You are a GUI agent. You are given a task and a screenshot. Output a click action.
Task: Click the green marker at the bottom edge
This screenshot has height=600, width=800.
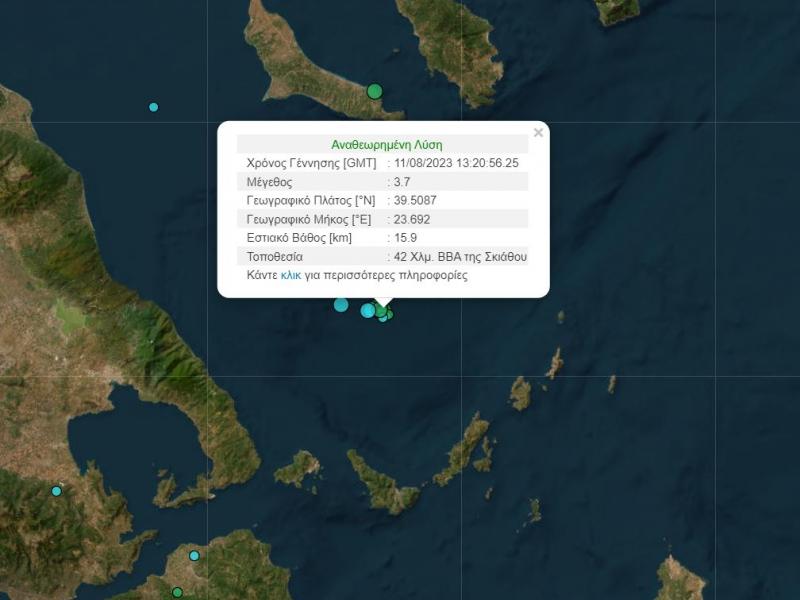click(177, 593)
